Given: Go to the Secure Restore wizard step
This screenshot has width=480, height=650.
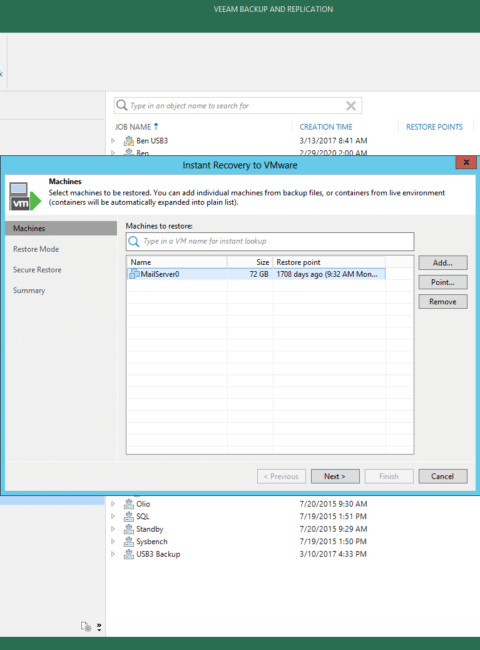Looking at the screenshot, I should tap(37, 270).
